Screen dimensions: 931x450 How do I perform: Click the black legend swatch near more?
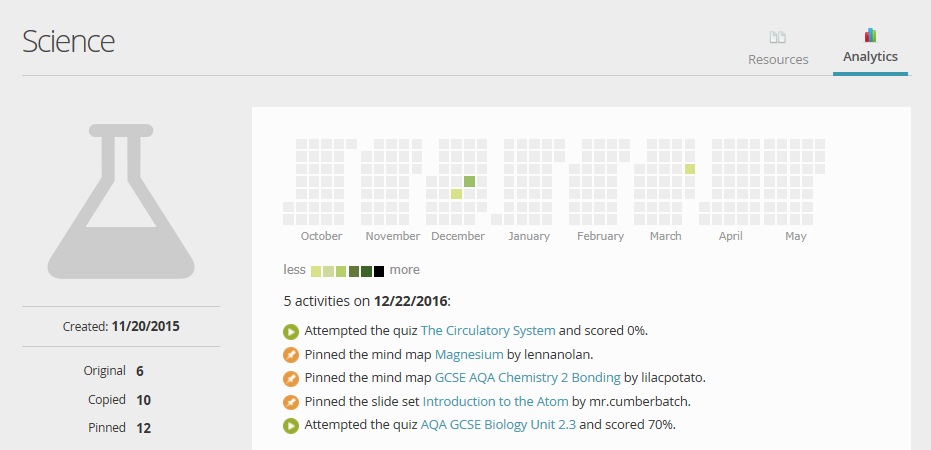[x=379, y=271]
